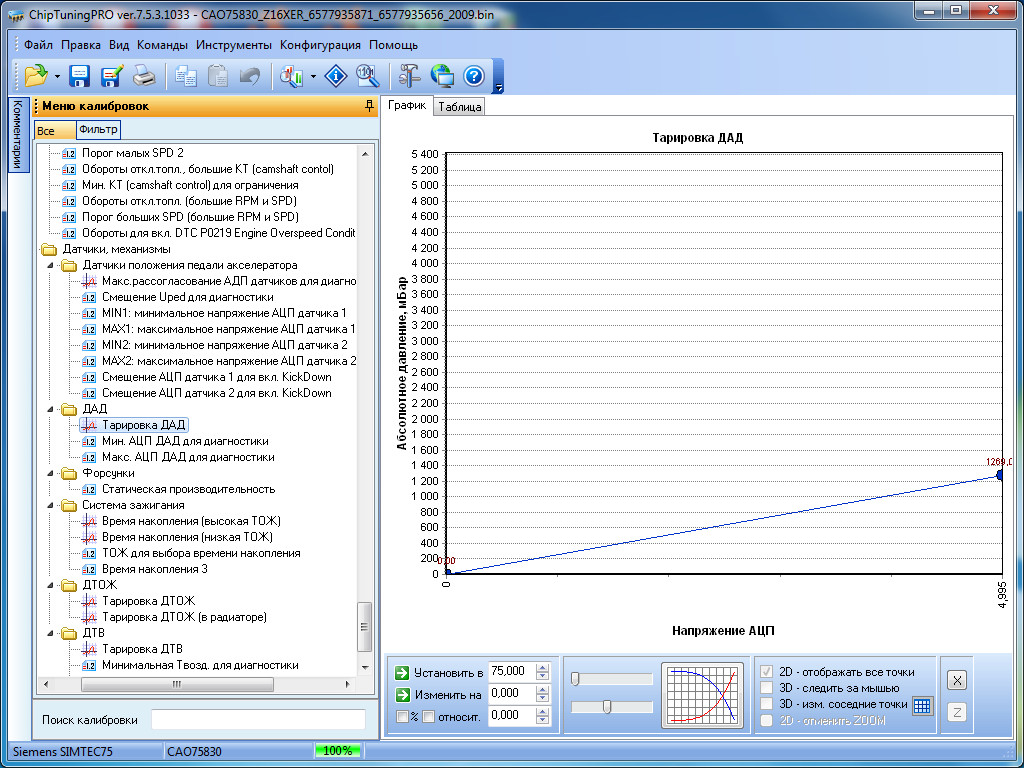Image resolution: width=1024 pixels, height=768 pixels.
Task: Switch to the 'Таблица' tab
Action: click(460, 107)
